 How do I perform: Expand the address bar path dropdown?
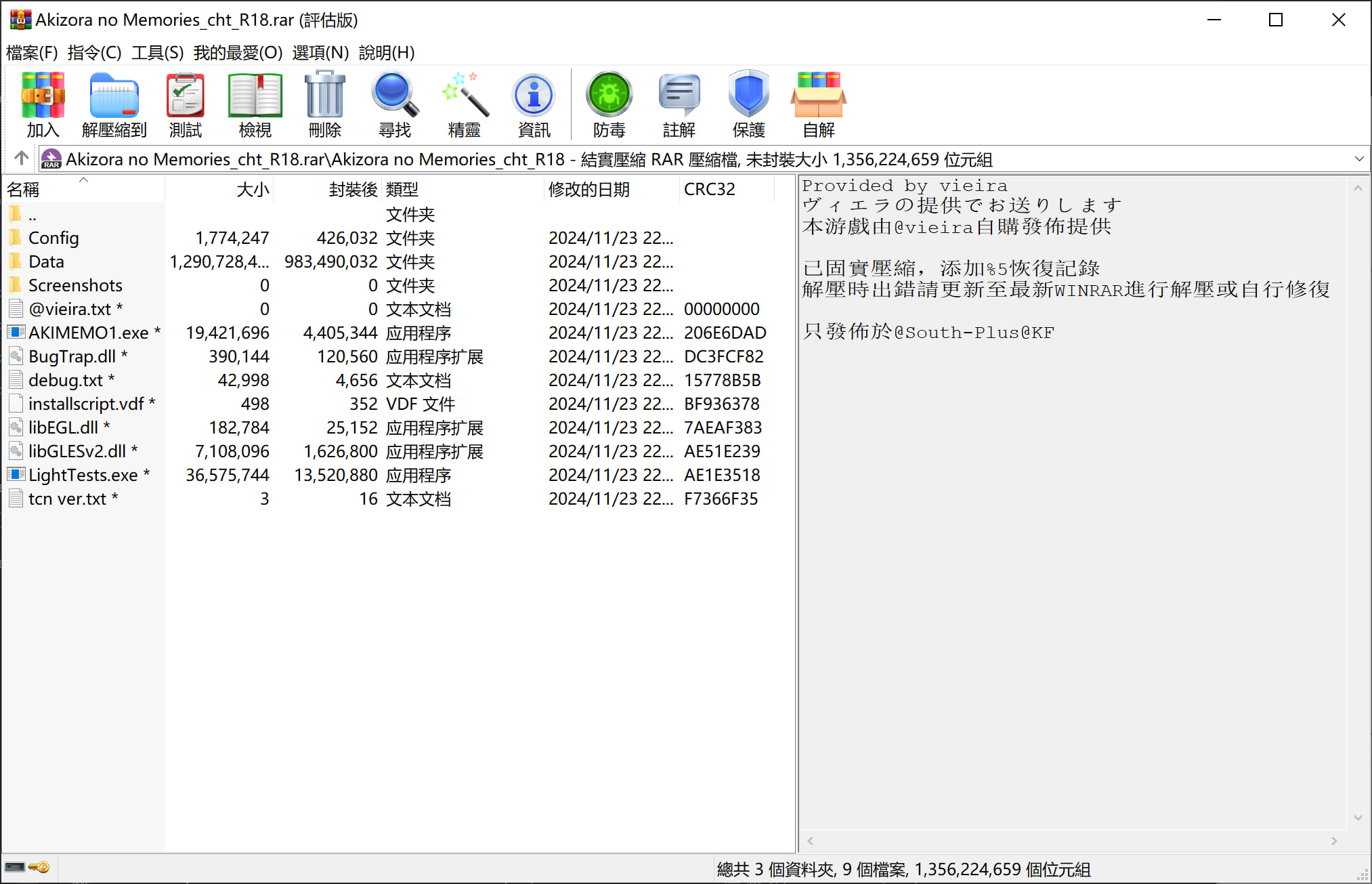click(1358, 159)
